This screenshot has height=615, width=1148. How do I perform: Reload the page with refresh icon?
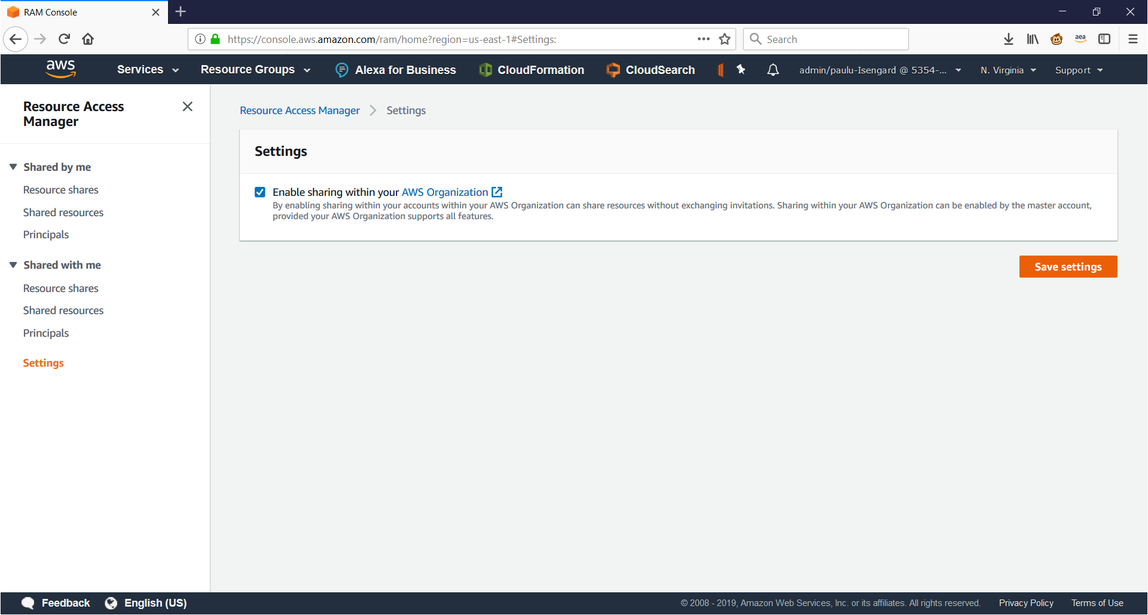64,40
